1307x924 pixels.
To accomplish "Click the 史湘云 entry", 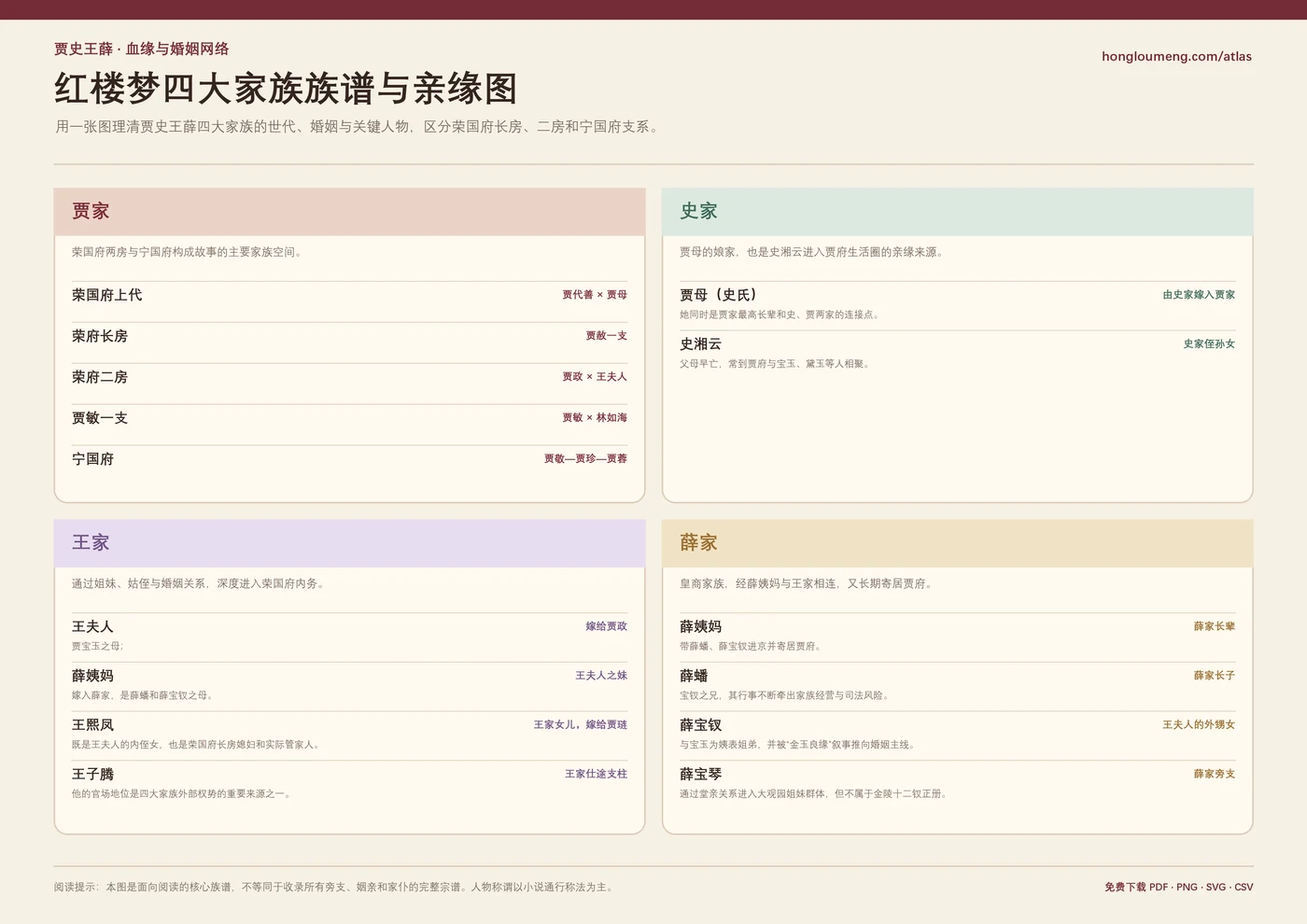I will point(700,344).
